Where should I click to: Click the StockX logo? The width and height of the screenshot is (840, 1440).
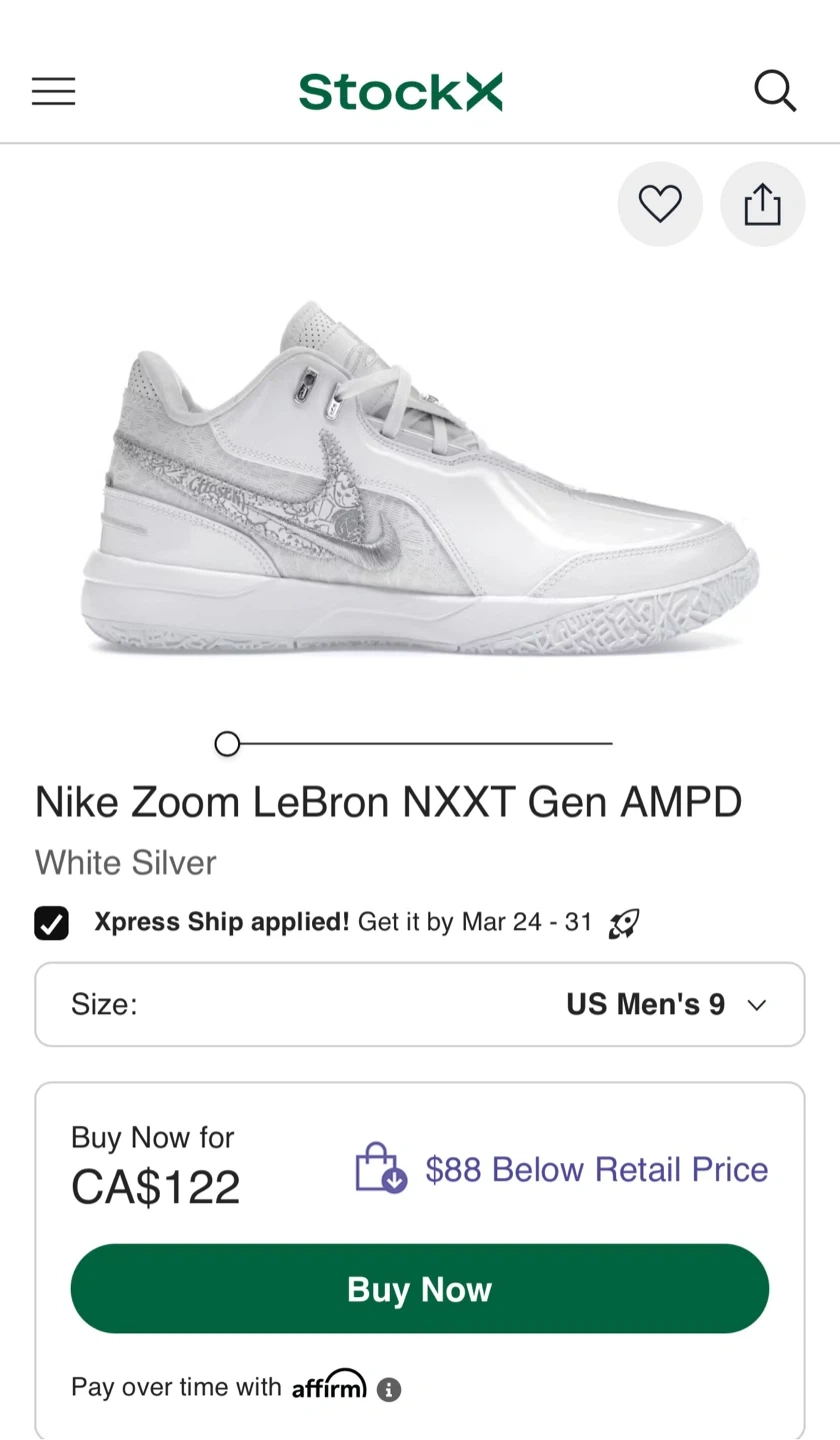400,92
